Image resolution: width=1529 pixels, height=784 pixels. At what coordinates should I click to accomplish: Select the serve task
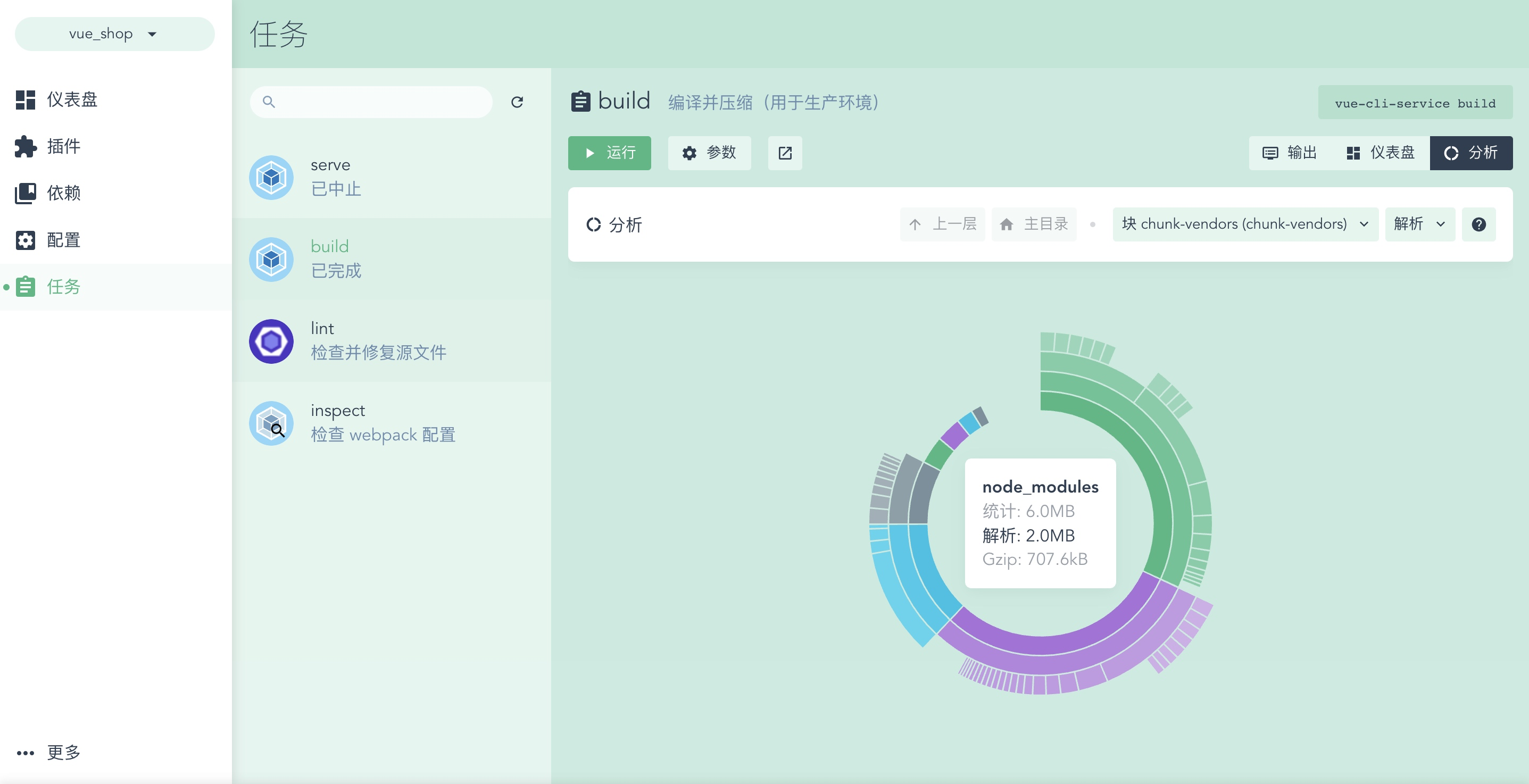pos(391,177)
